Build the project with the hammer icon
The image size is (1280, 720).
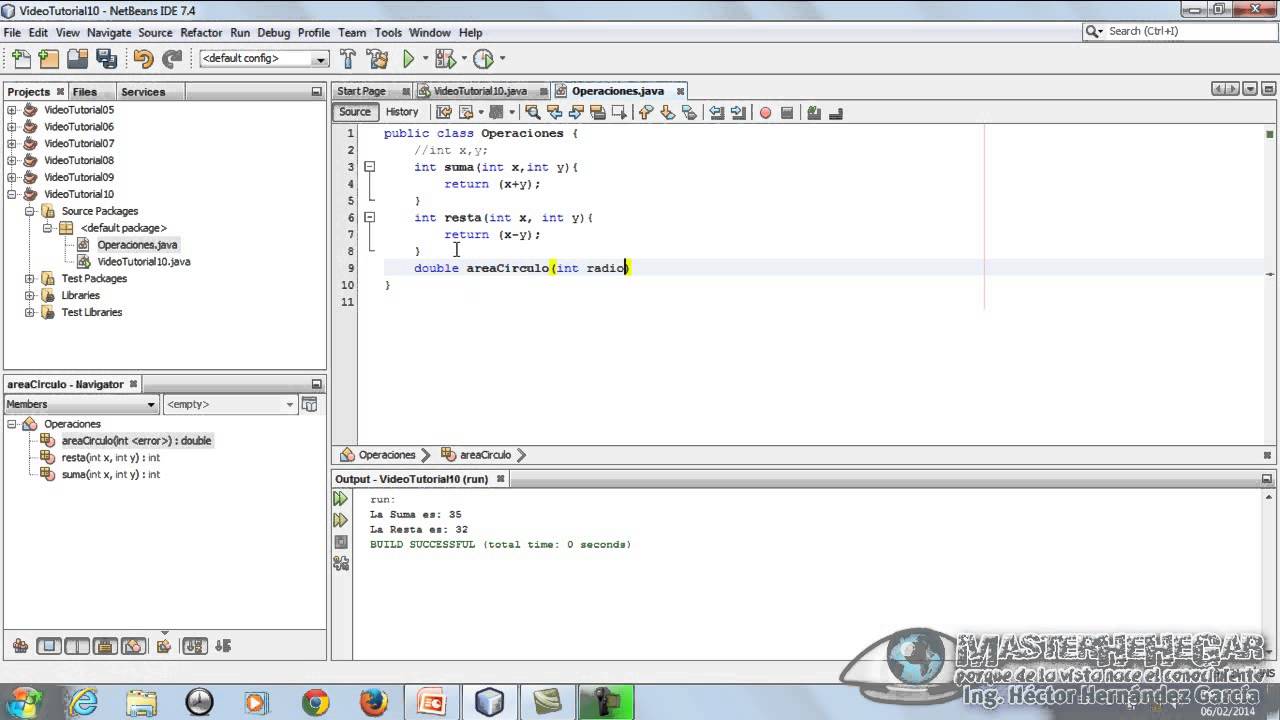[x=348, y=59]
